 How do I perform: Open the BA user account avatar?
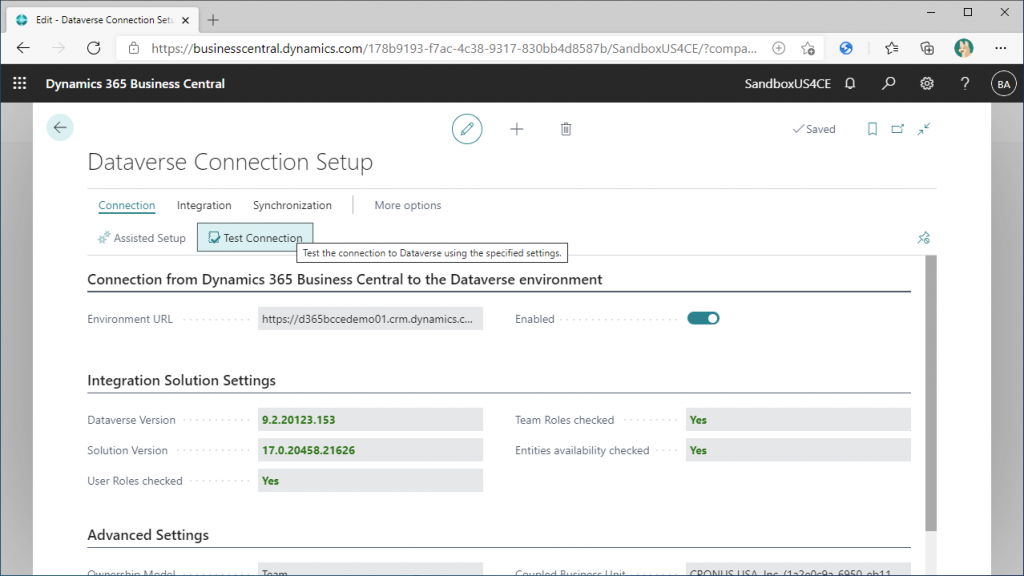click(1004, 84)
